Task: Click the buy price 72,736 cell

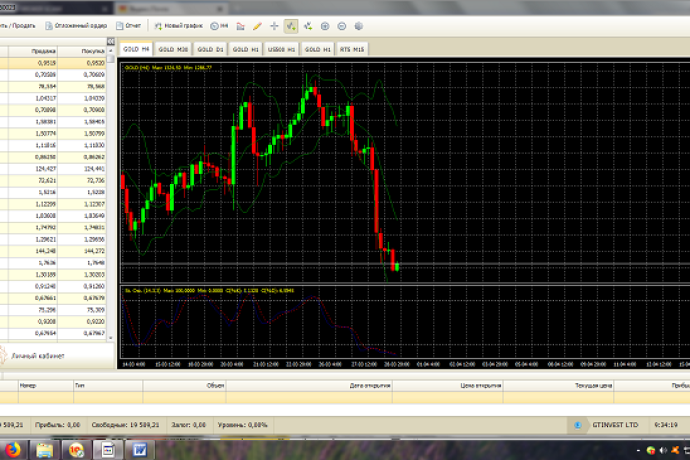Action: coord(82,180)
